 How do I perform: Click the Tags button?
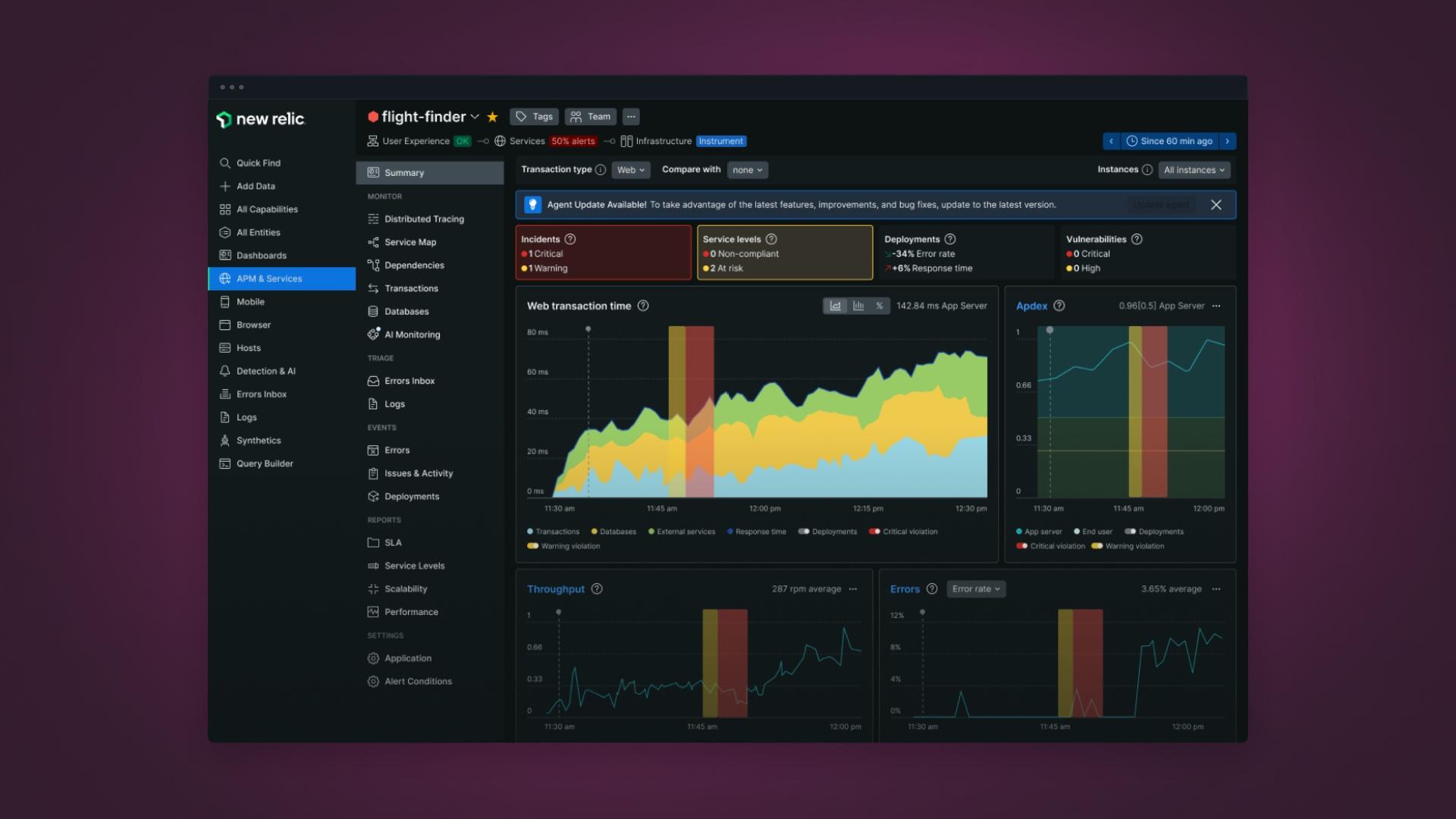(534, 117)
